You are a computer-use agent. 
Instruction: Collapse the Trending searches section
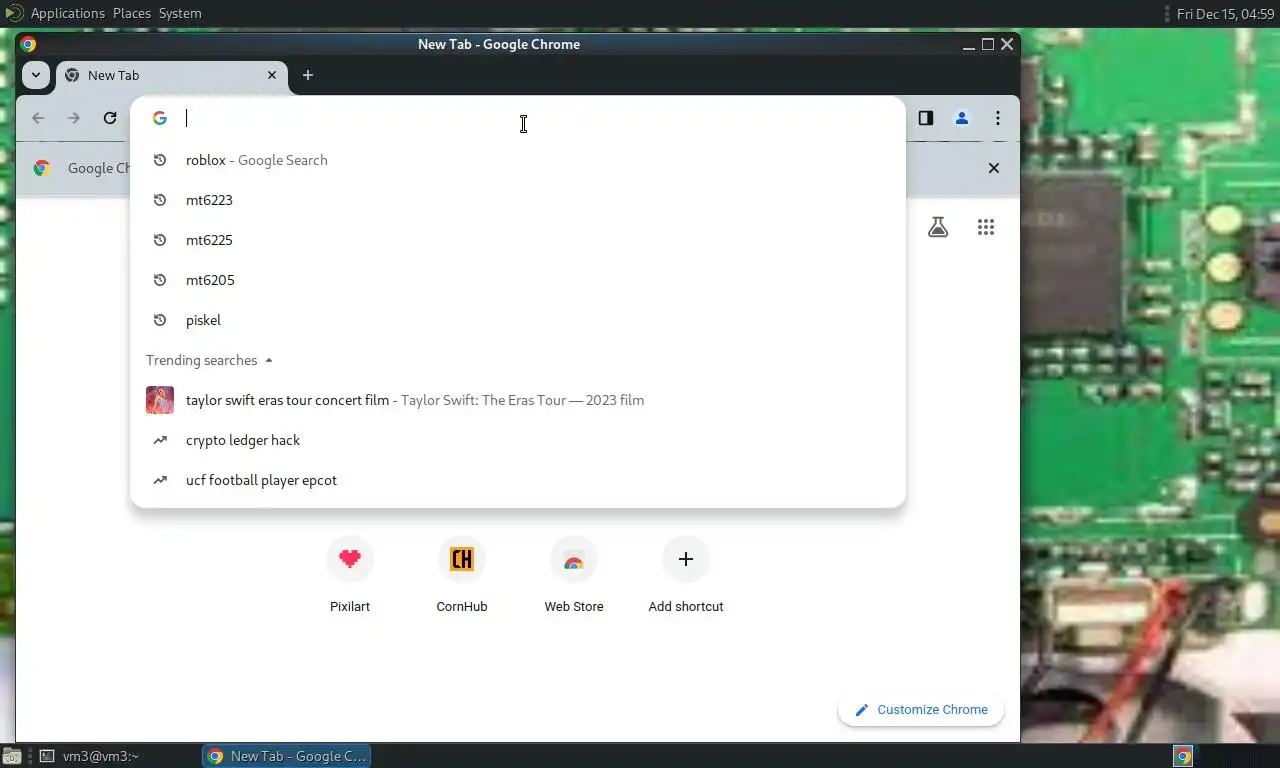269,360
